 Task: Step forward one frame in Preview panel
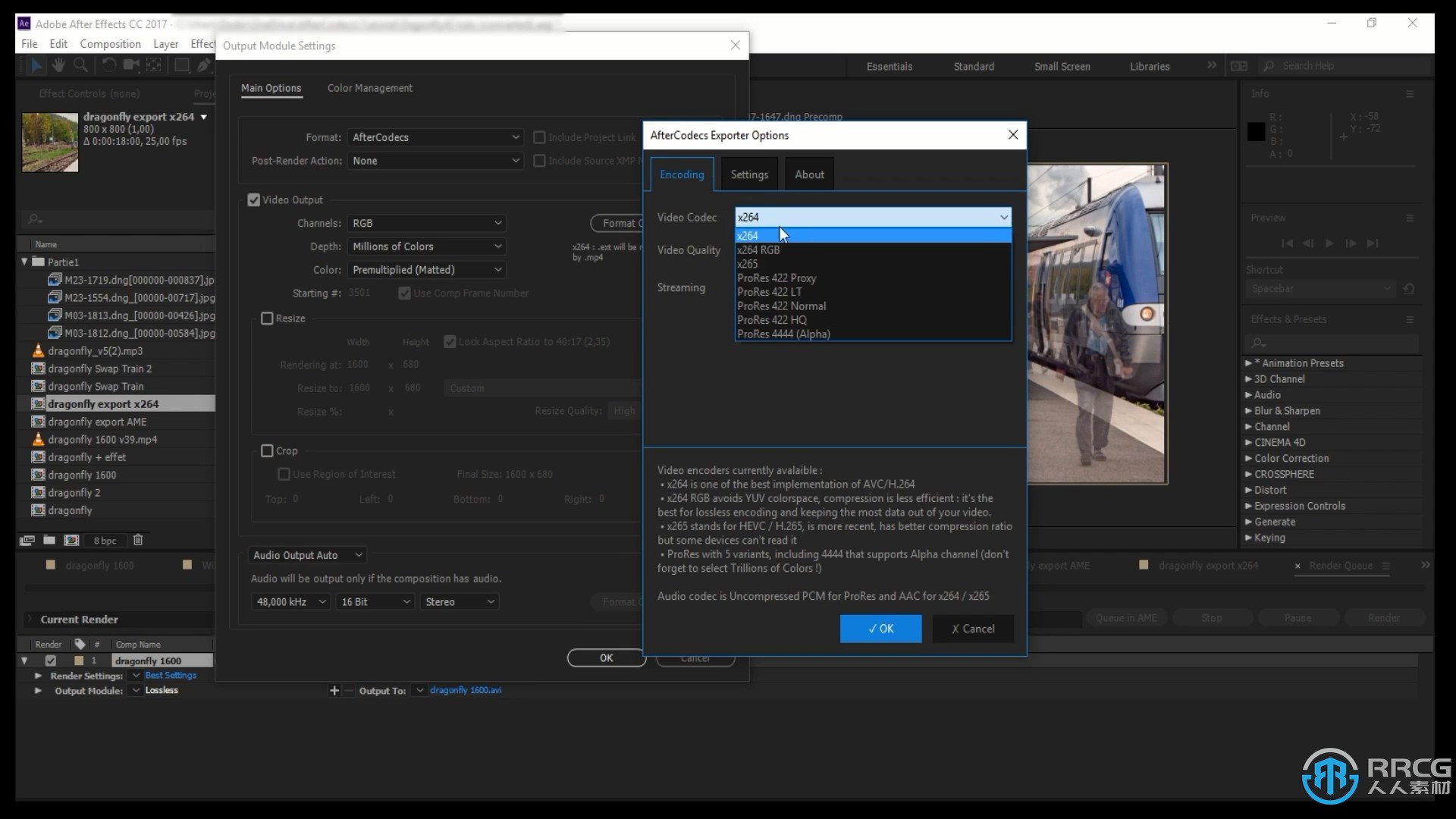point(1351,243)
